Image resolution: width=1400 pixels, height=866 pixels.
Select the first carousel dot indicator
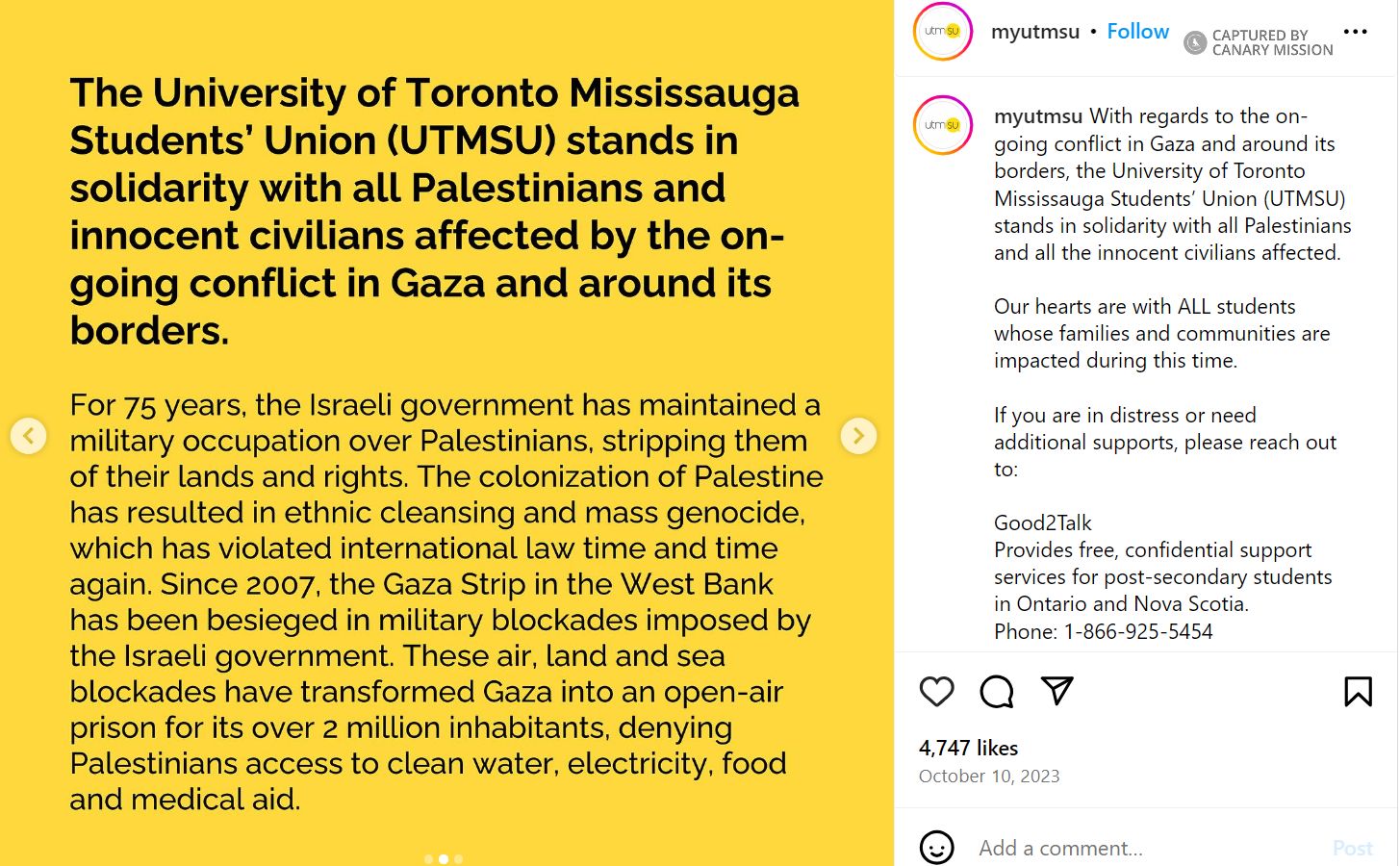[428, 859]
